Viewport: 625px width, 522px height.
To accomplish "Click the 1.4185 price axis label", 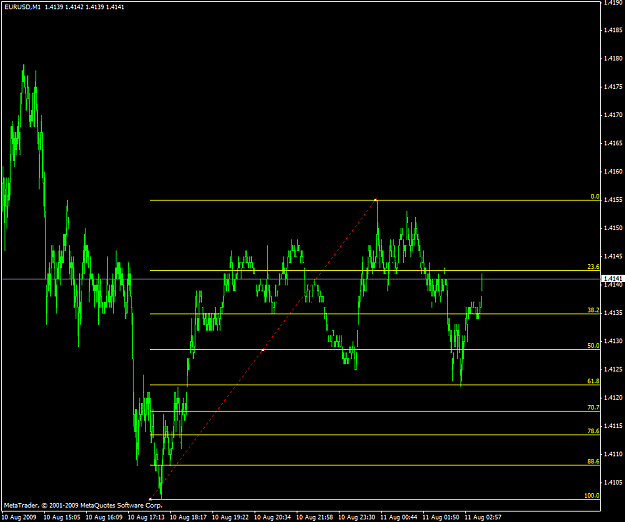I will 613,30.
